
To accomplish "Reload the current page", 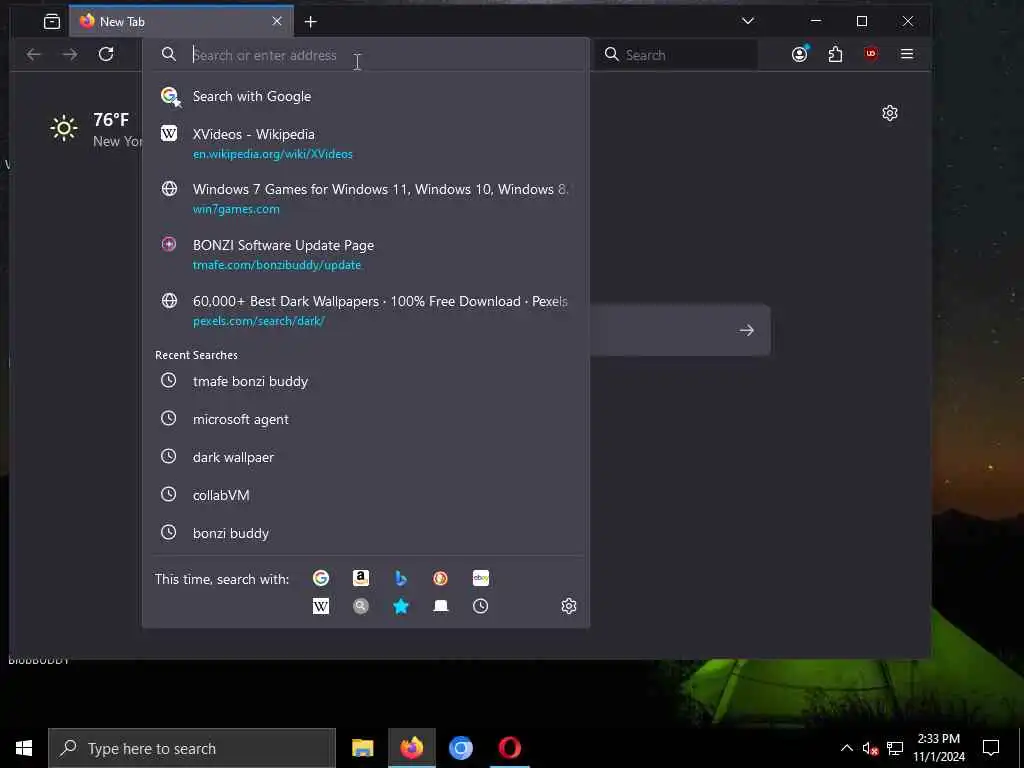I will coord(106,54).
